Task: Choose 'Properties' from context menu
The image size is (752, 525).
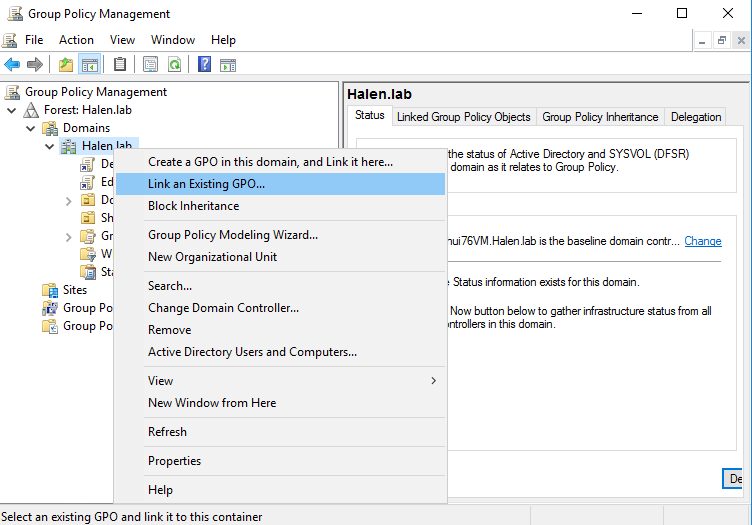Action: pyautogui.click(x=281, y=461)
